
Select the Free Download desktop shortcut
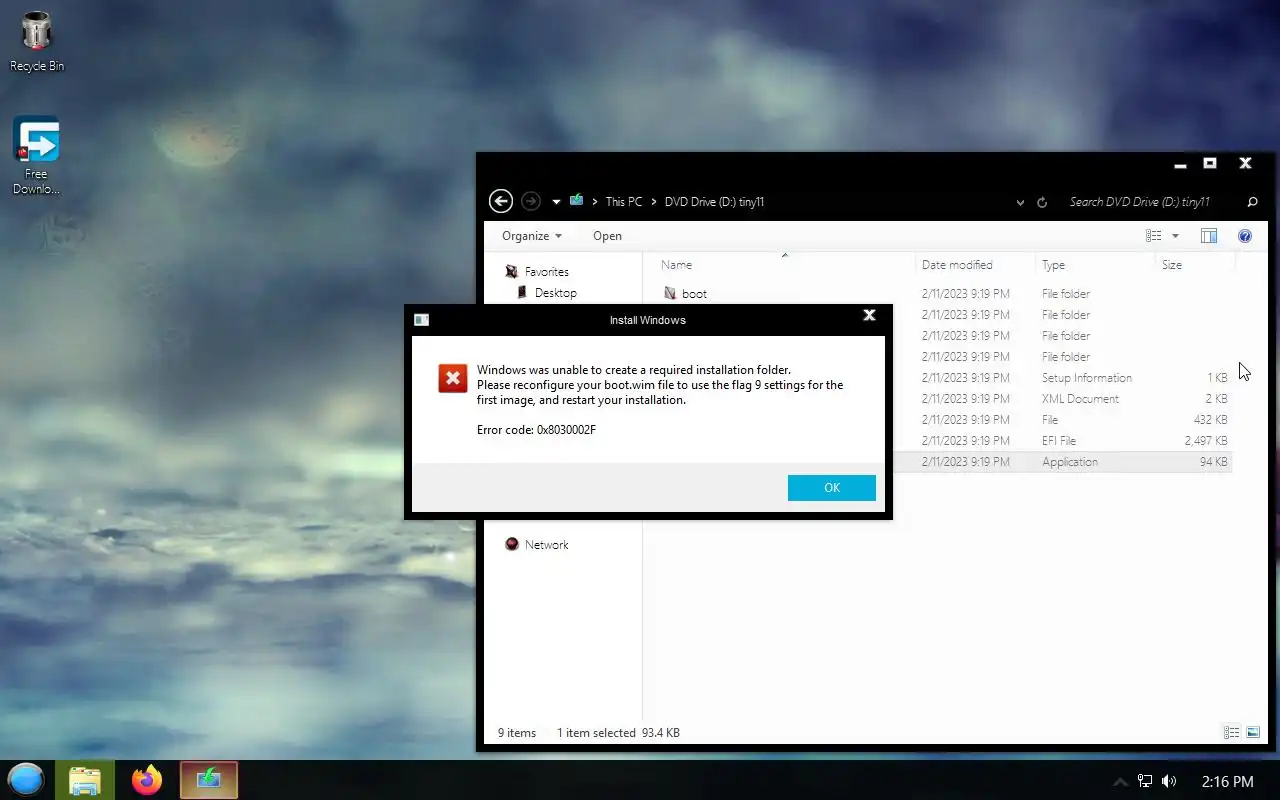37,156
